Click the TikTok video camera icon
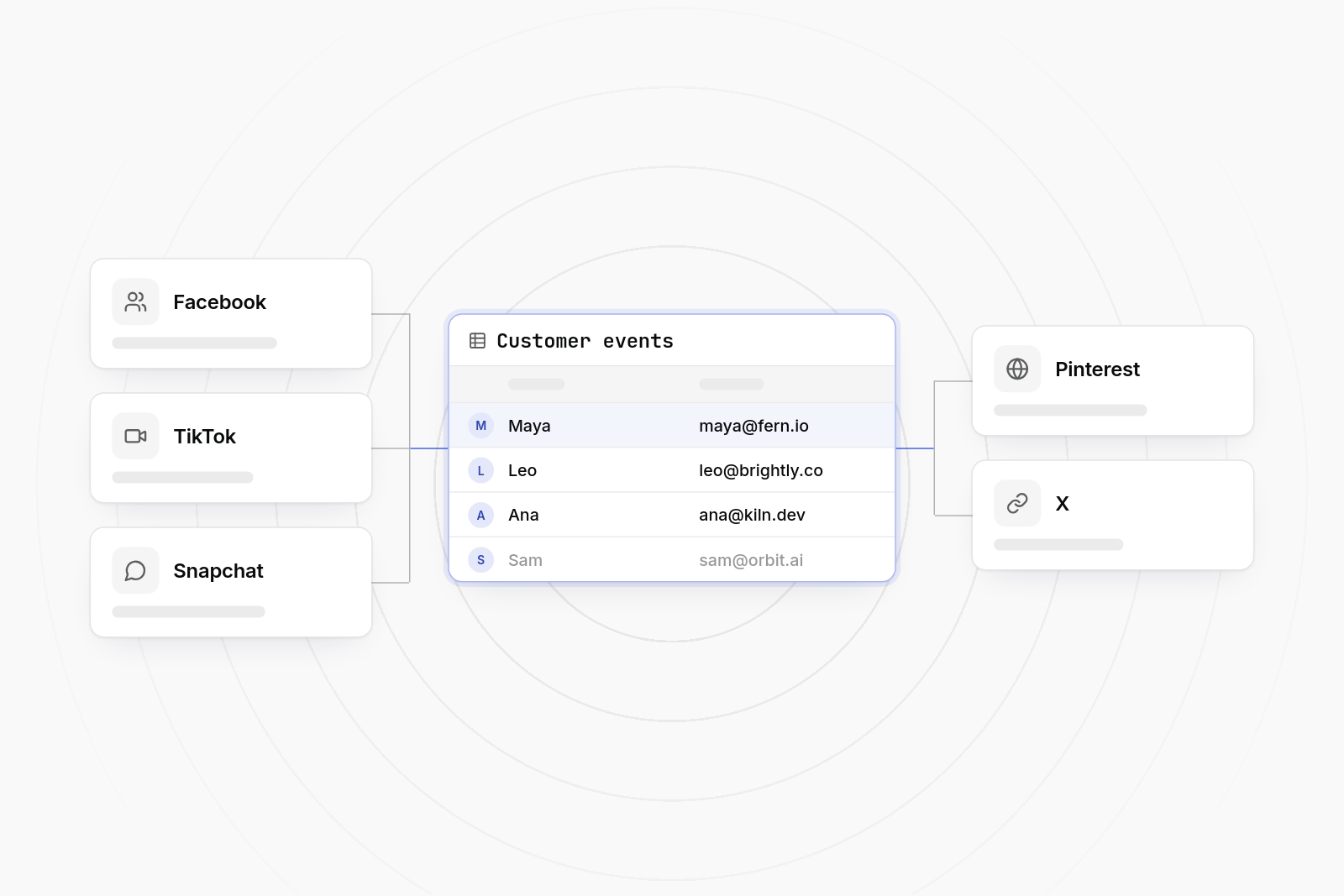 [135, 436]
